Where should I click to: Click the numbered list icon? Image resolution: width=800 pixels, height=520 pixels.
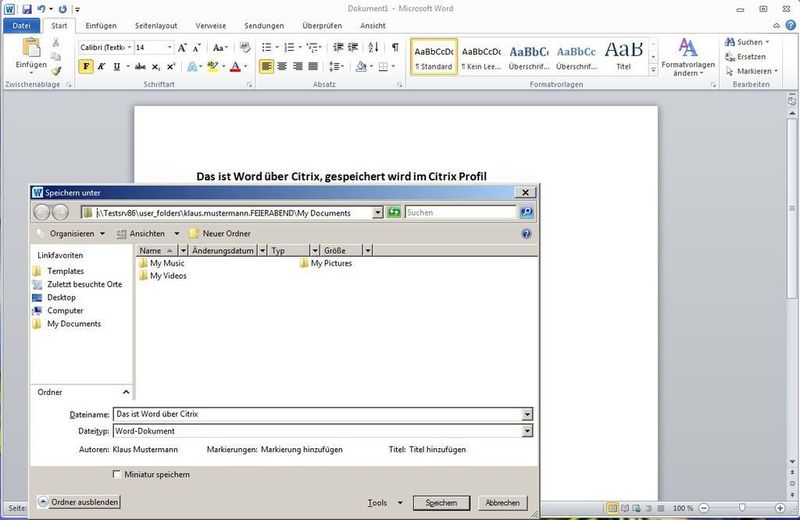(x=289, y=47)
